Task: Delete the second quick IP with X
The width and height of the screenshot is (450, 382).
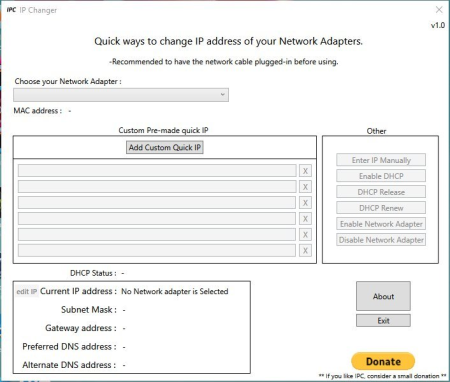Action: [x=305, y=187]
